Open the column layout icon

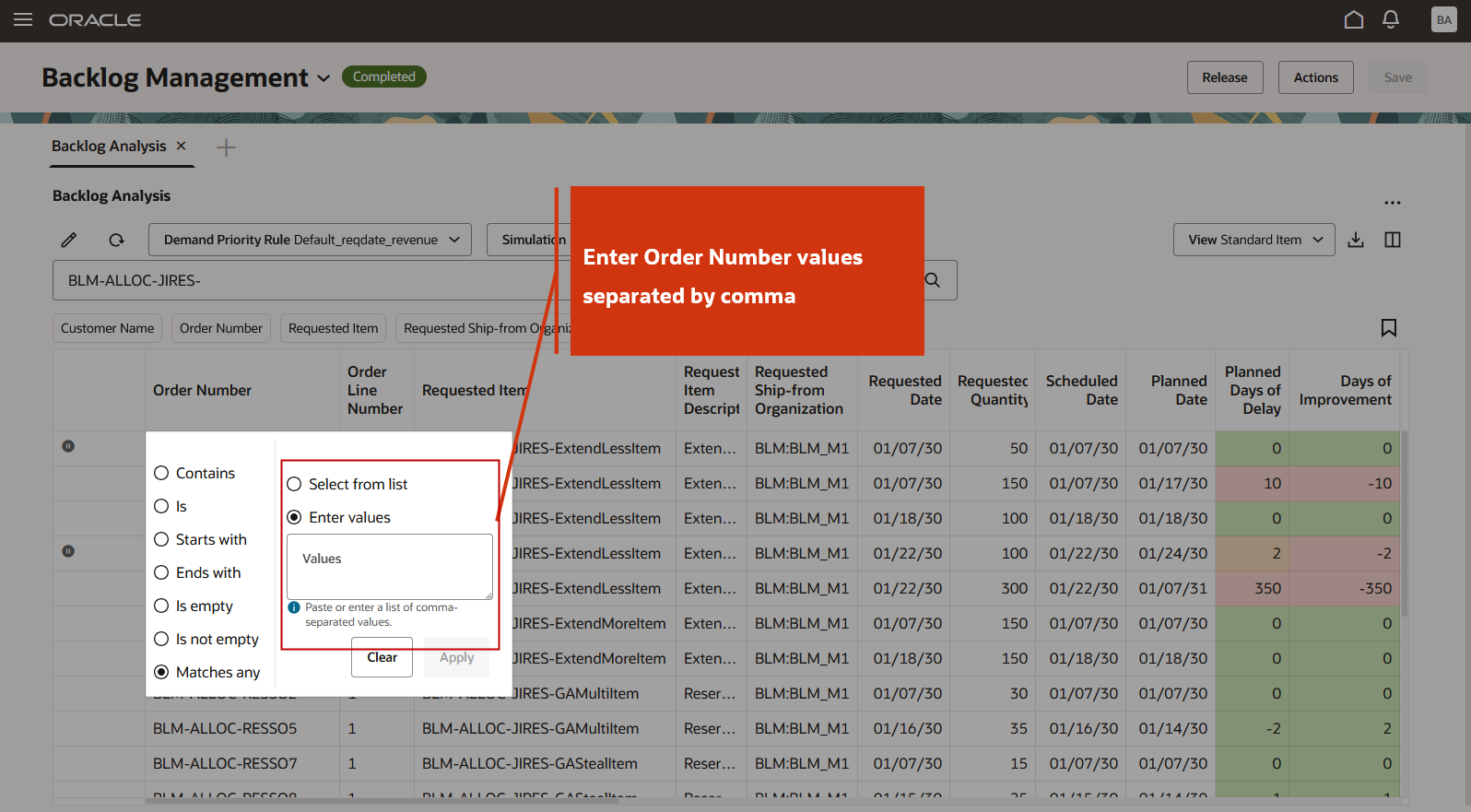[x=1393, y=240]
